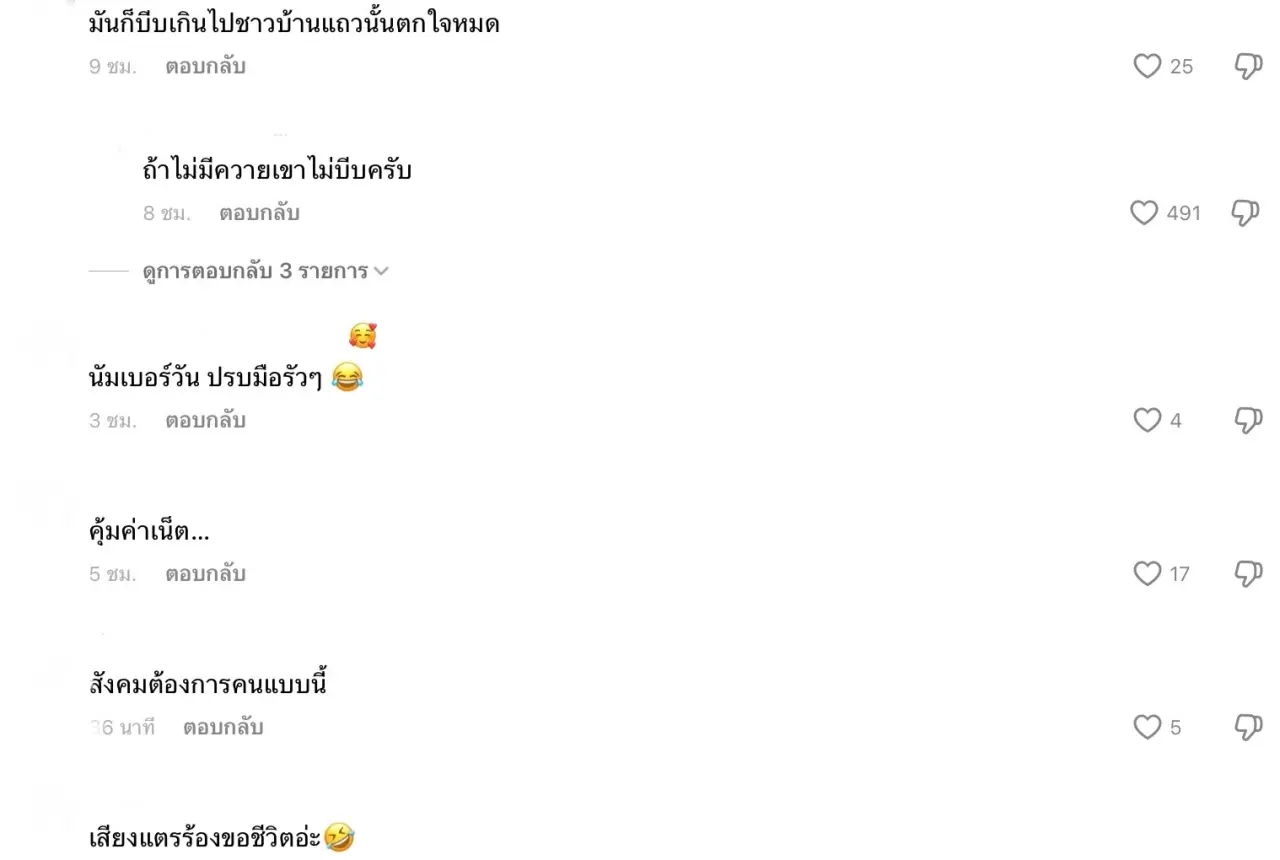Dislike the สังคมต้องการคนแบบนี้ comment
Image resolution: width=1280 pixels, height=860 pixels.
[1249, 727]
